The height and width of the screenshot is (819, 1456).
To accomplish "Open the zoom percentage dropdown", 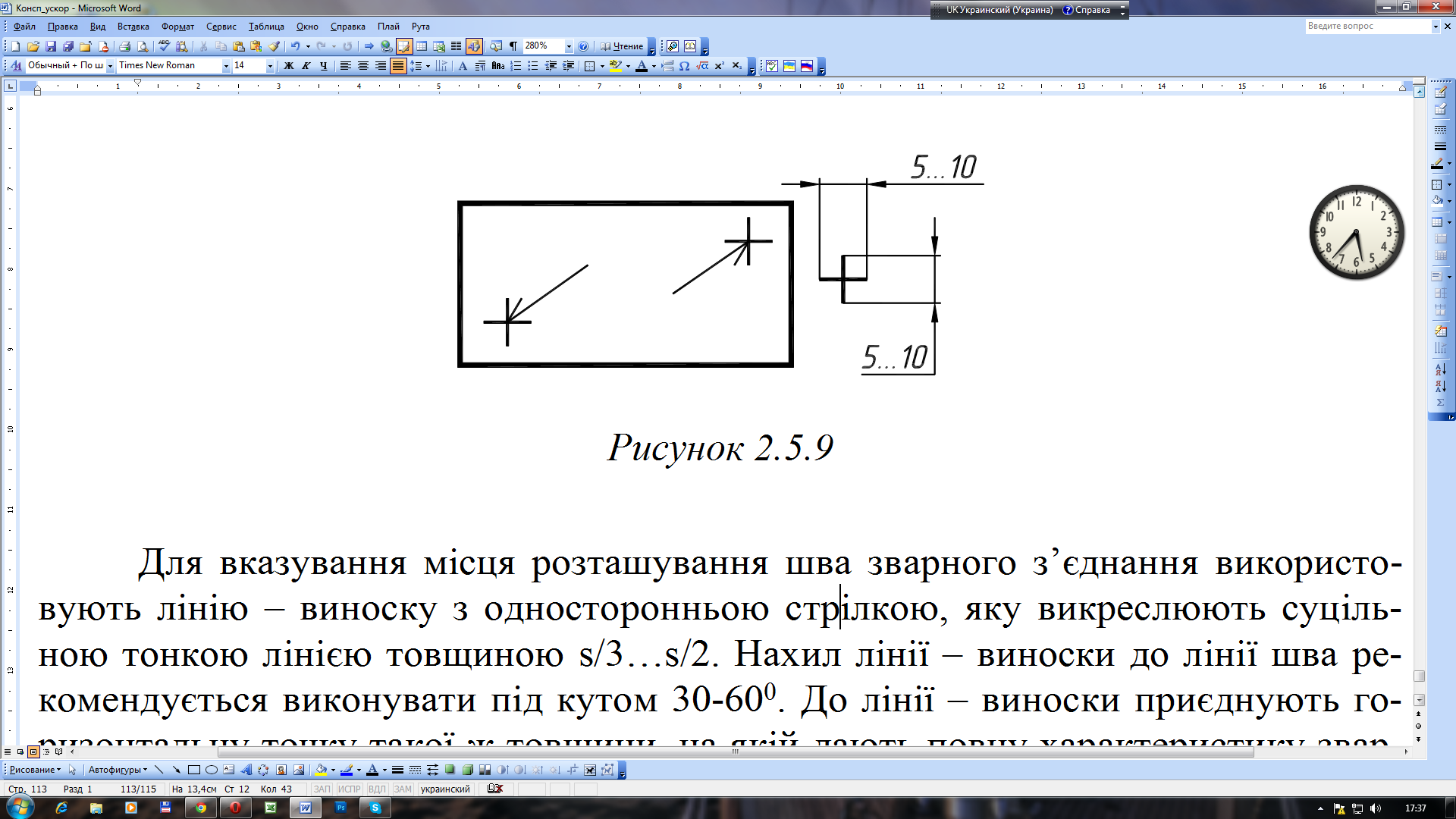I will tap(569, 46).
